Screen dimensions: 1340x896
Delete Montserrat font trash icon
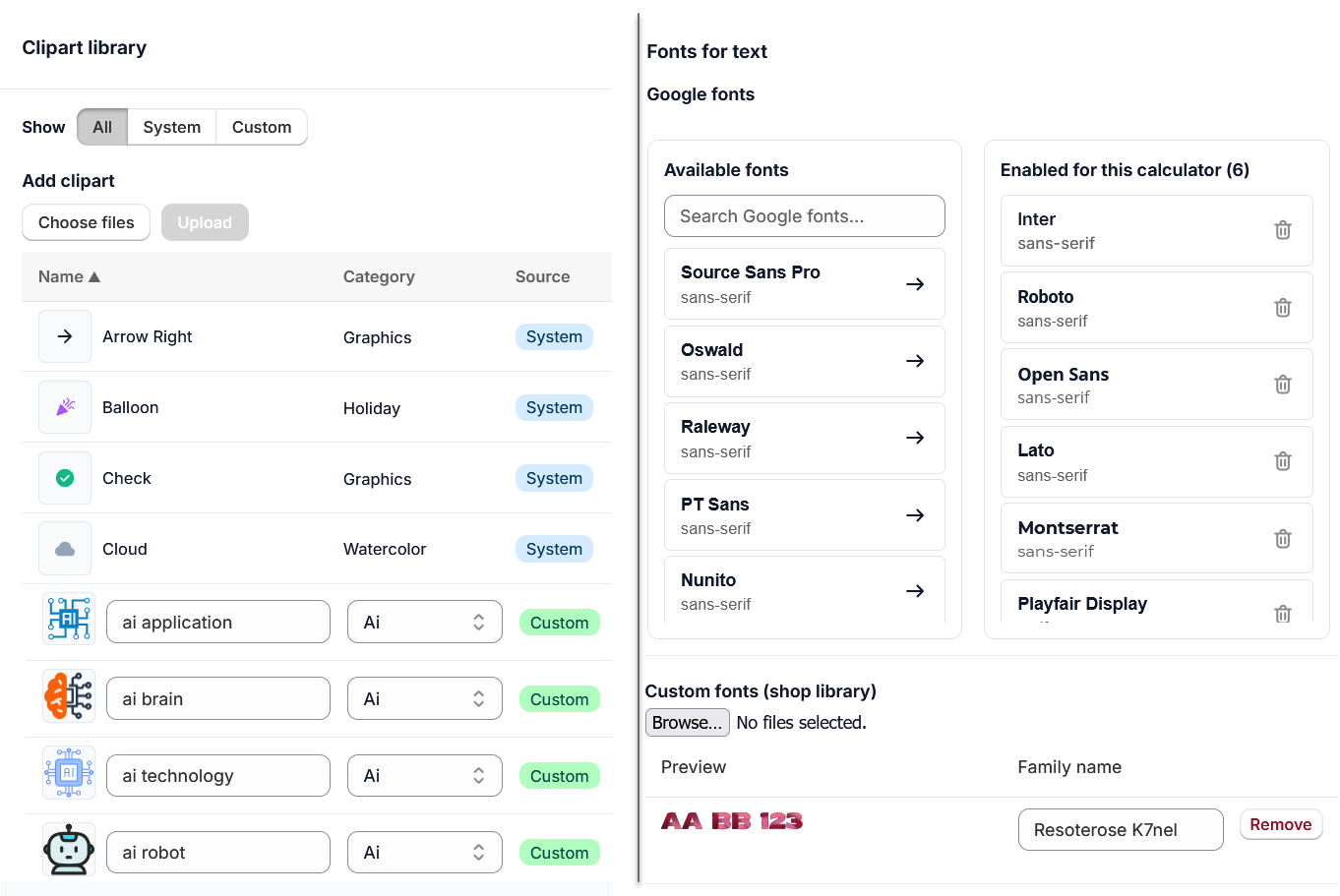tap(1283, 539)
